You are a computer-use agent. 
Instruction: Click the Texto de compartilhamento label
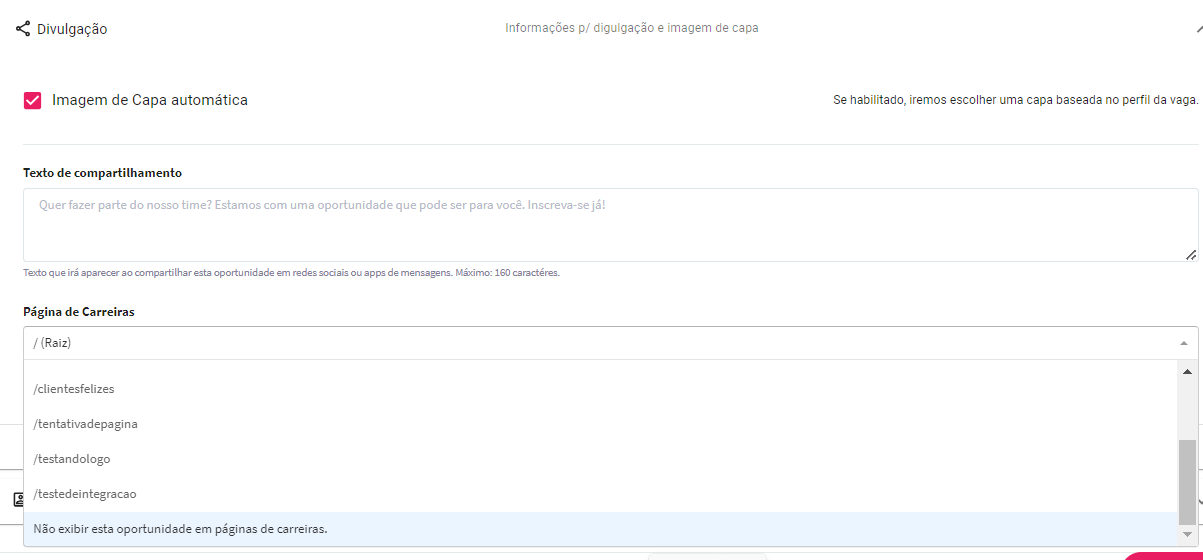[x=103, y=173]
